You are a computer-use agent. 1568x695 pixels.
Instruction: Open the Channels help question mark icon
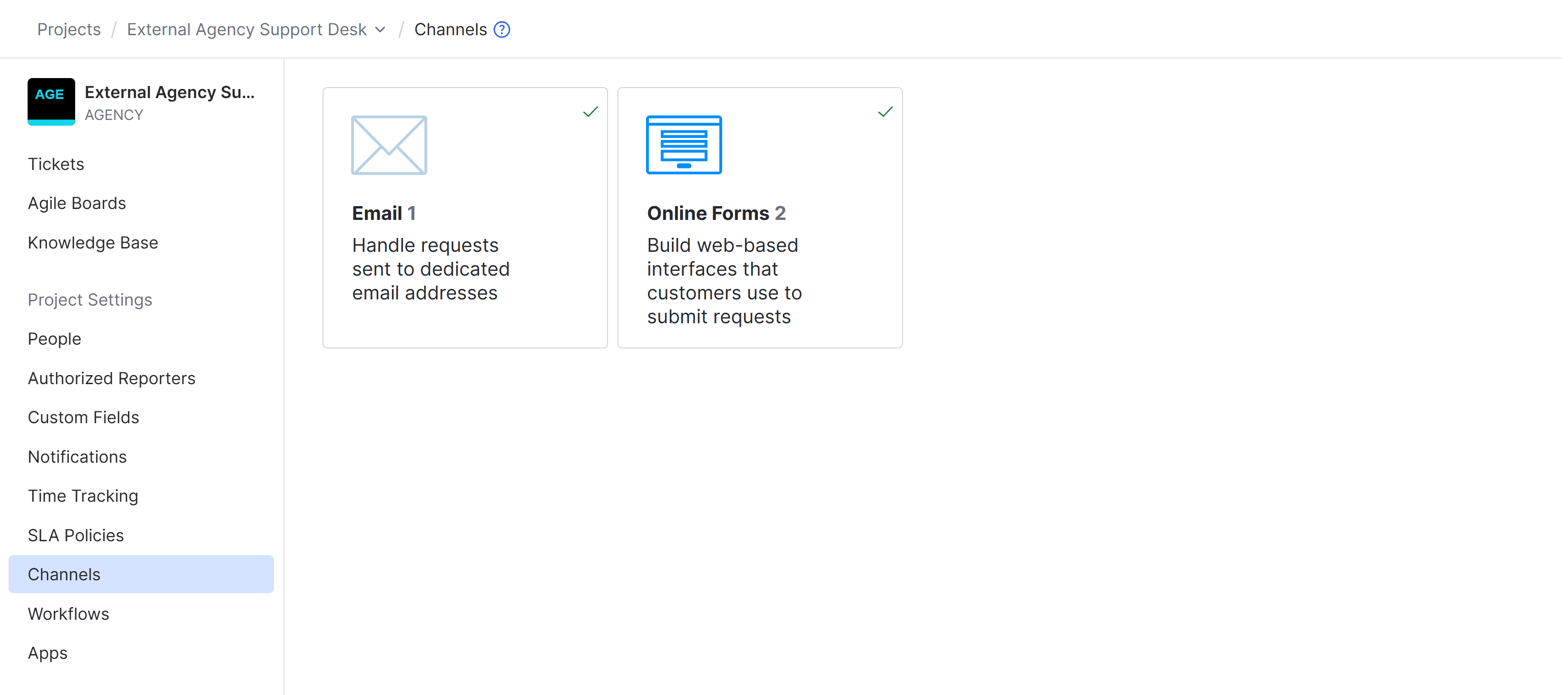501,29
